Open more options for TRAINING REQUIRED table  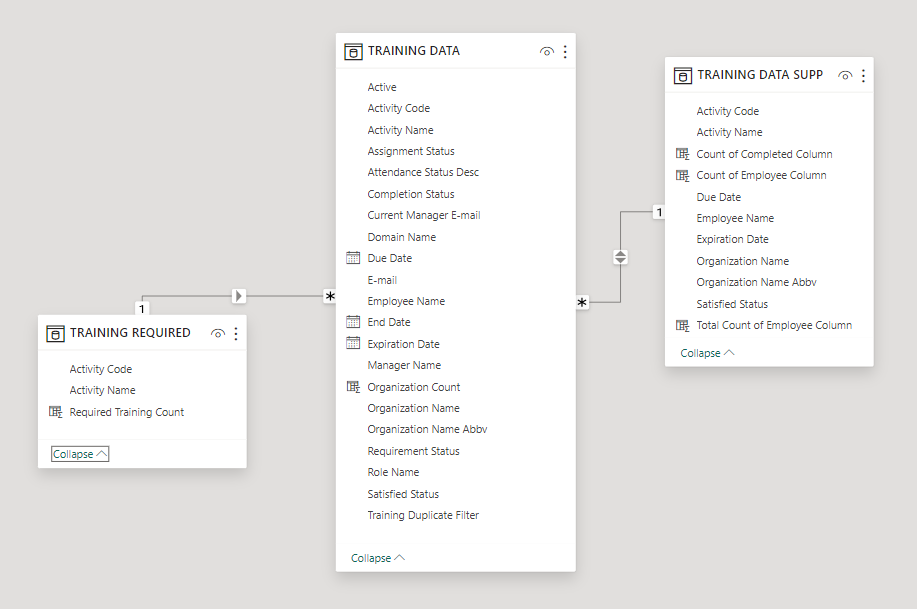pyautogui.click(x=236, y=333)
